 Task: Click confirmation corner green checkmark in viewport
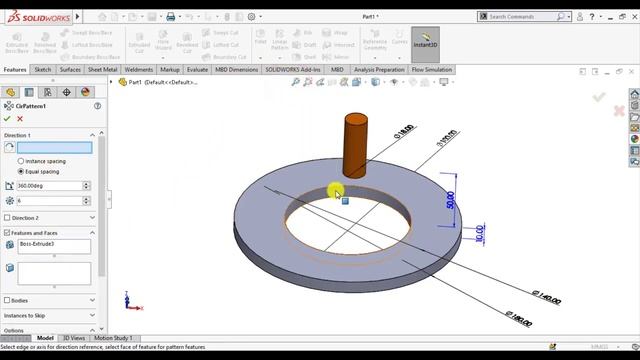599,97
